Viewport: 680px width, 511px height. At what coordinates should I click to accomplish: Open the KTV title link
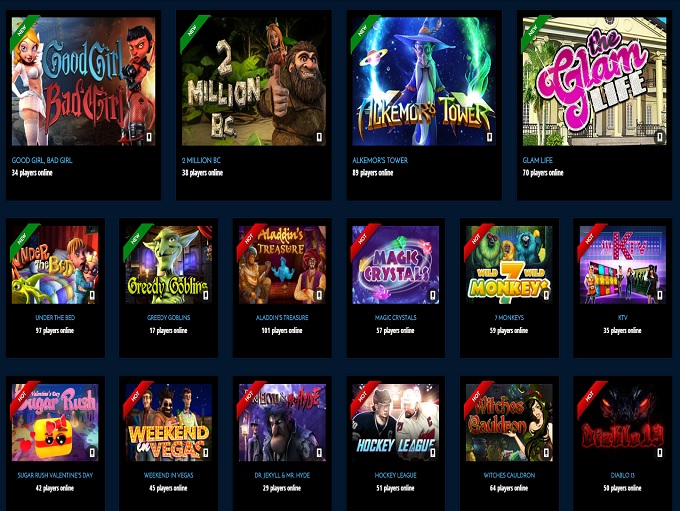(623, 318)
